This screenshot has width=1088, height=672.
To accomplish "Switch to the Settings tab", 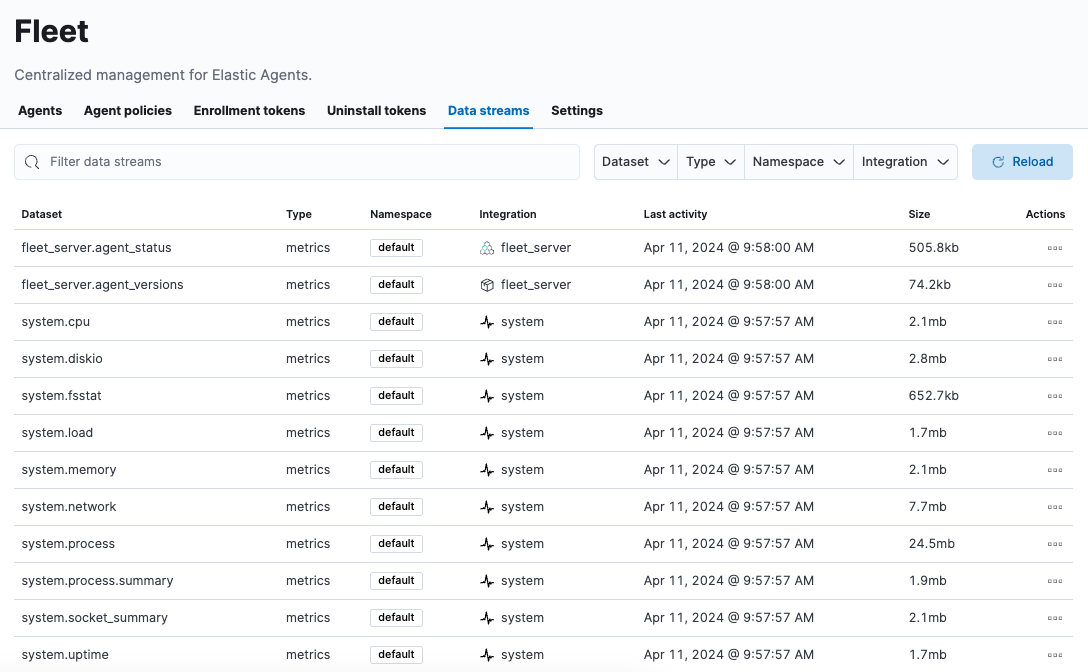I will pos(576,110).
